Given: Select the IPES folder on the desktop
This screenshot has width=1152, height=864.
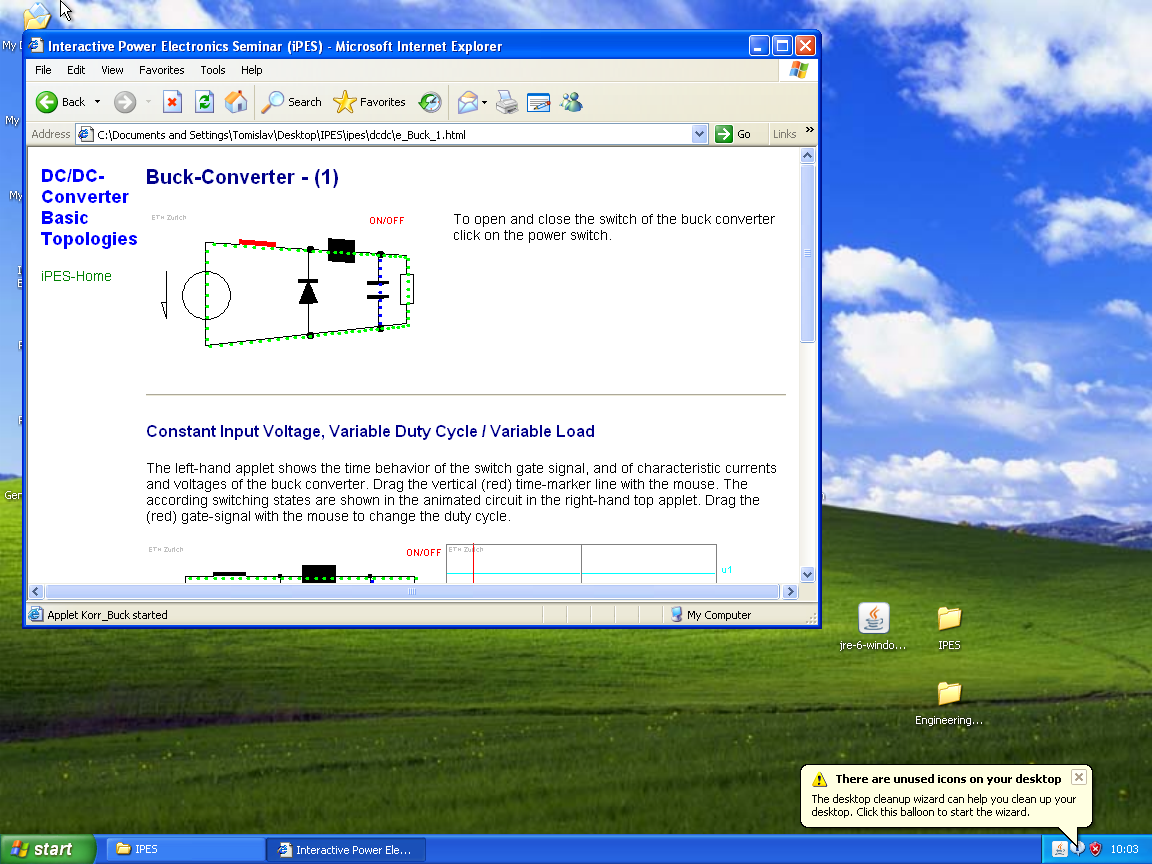Looking at the screenshot, I should coord(949,628).
